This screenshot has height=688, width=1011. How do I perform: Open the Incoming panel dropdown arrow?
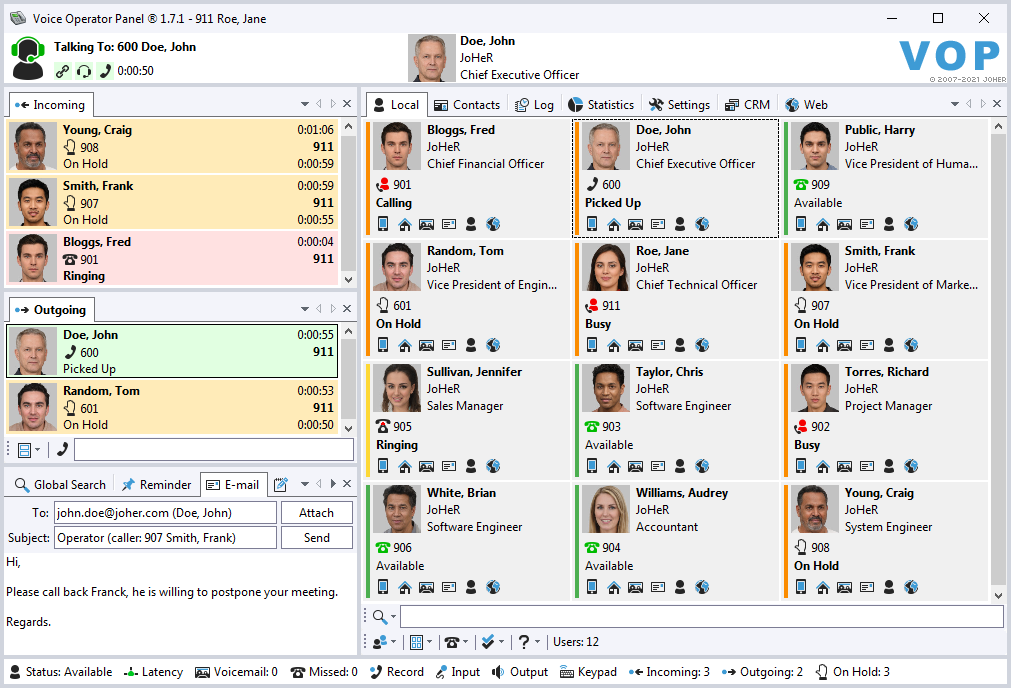[x=305, y=104]
